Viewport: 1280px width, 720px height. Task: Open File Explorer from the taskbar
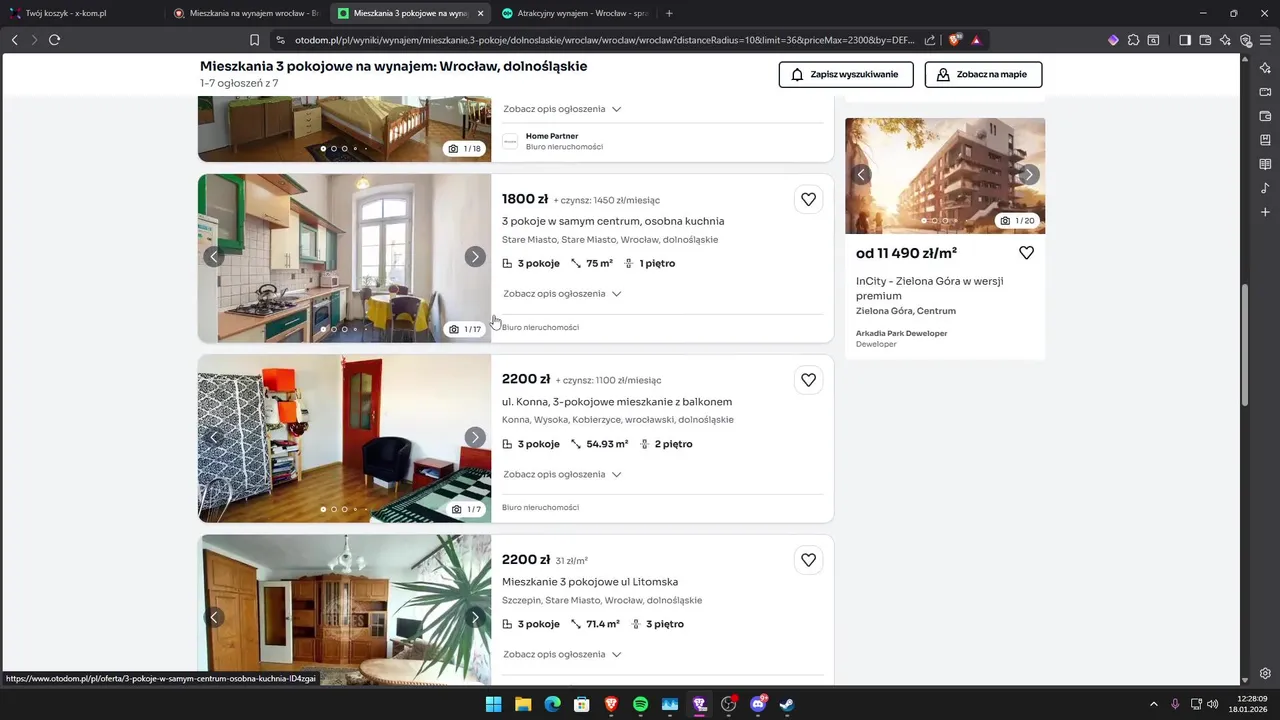pos(523,704)
